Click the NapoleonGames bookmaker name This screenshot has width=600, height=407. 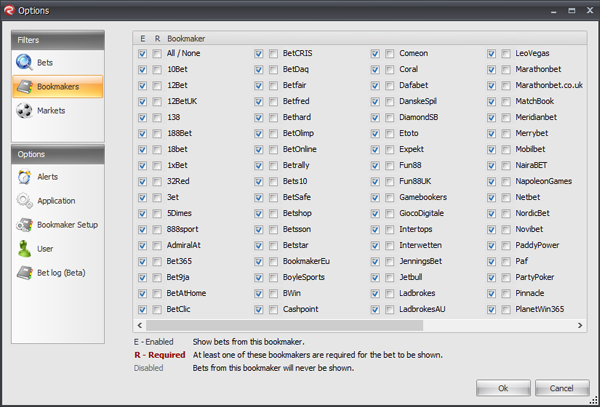point(543,181)
